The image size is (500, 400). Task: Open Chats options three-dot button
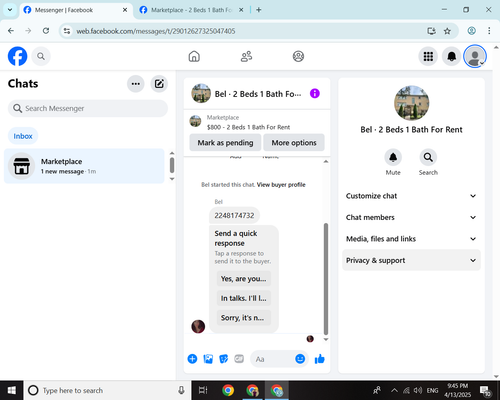(x=136, y=84)
